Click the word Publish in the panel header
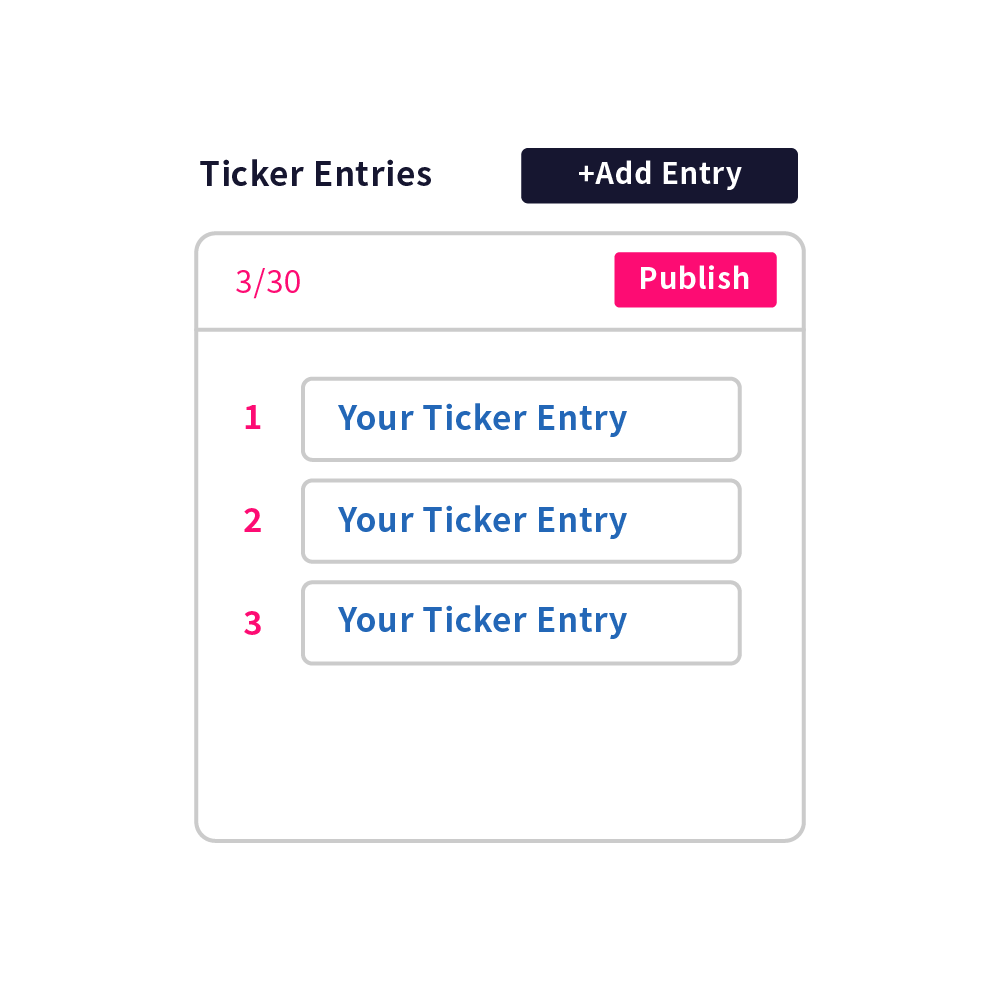 (x=694, y=278)
